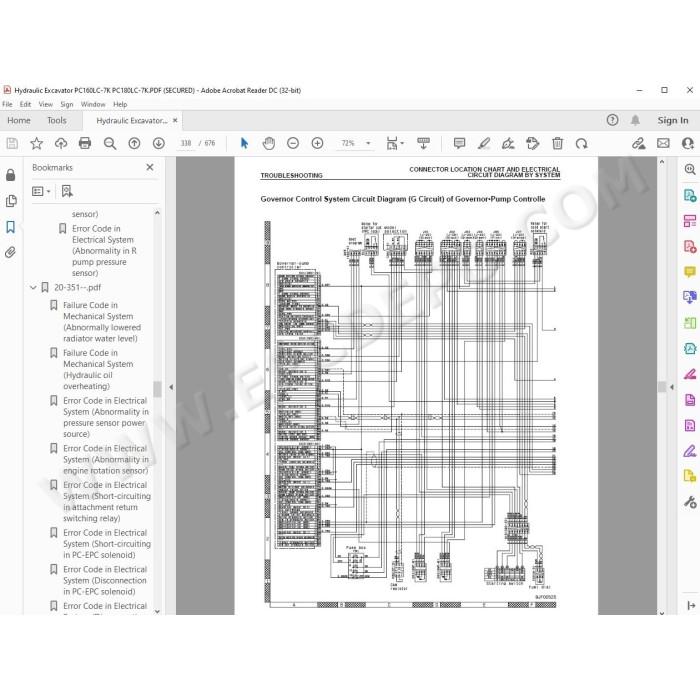700x700 pixels.
Task: Select the Highlight text pen tool
Action: [484, 143]
